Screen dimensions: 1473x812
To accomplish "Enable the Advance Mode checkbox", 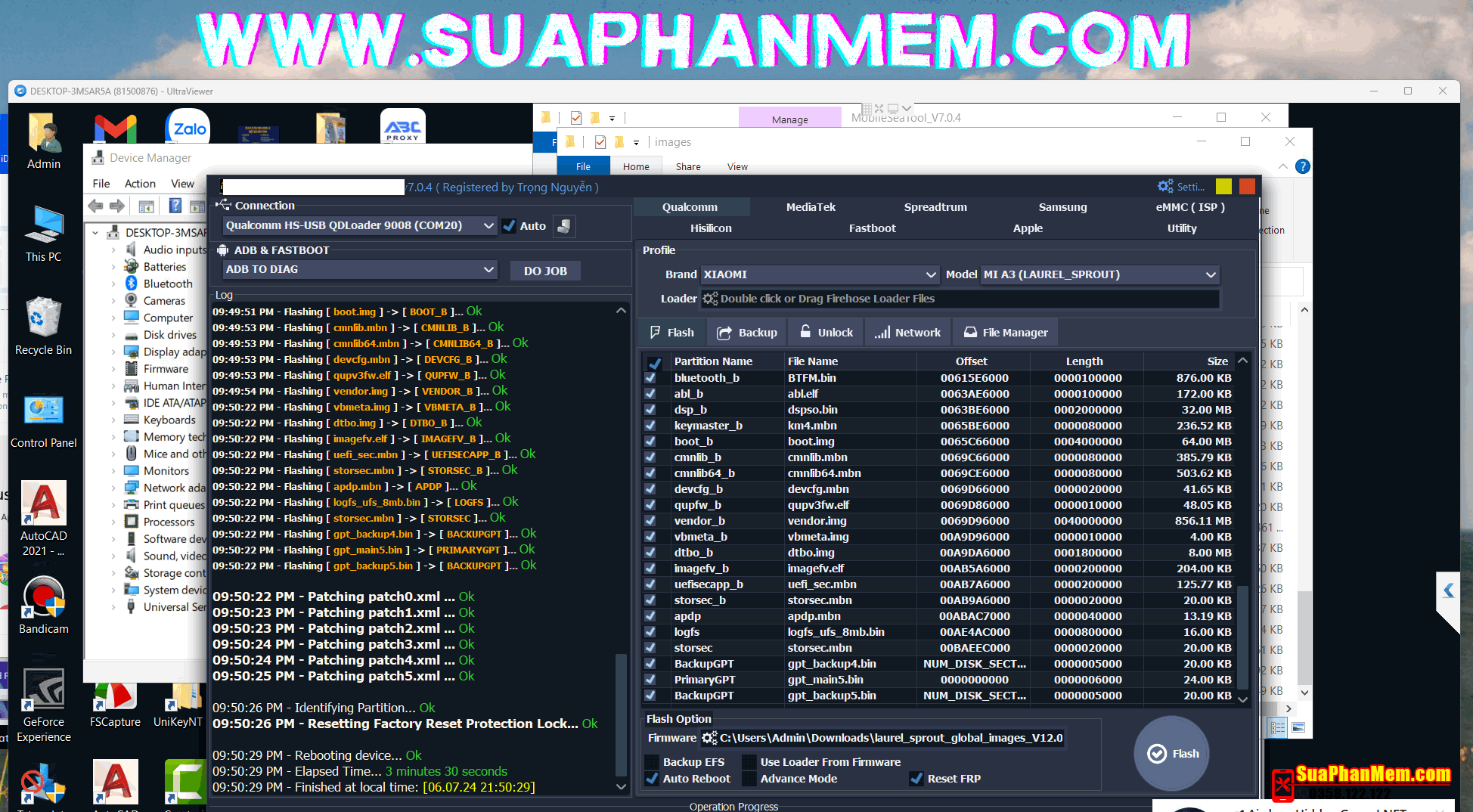I will (749, 779).
